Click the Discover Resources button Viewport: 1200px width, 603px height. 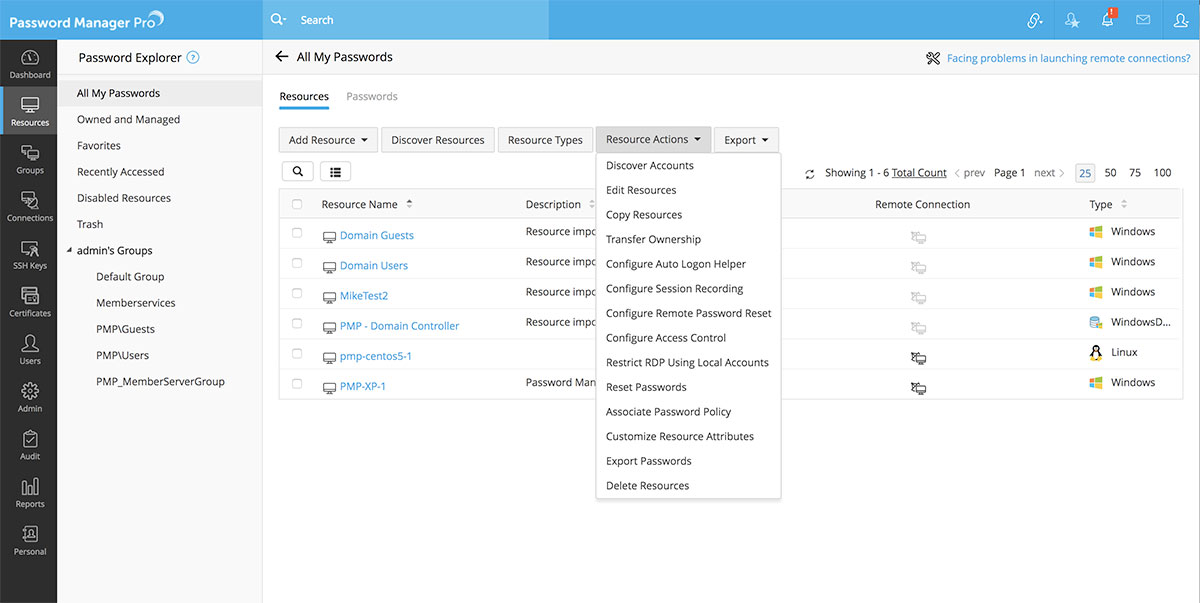(x=437, y=140)
